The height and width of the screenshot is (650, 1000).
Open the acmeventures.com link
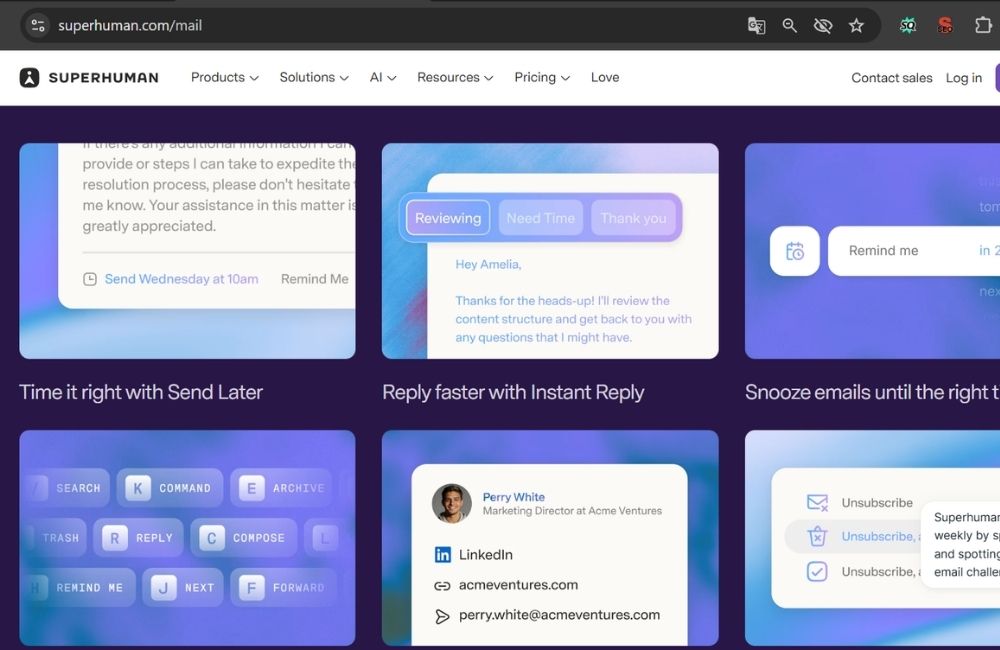[x=518, y=585]
